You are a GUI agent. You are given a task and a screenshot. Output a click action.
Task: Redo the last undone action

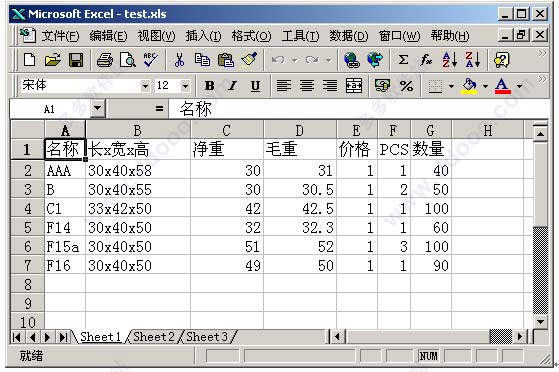click(x=312, y=60)
